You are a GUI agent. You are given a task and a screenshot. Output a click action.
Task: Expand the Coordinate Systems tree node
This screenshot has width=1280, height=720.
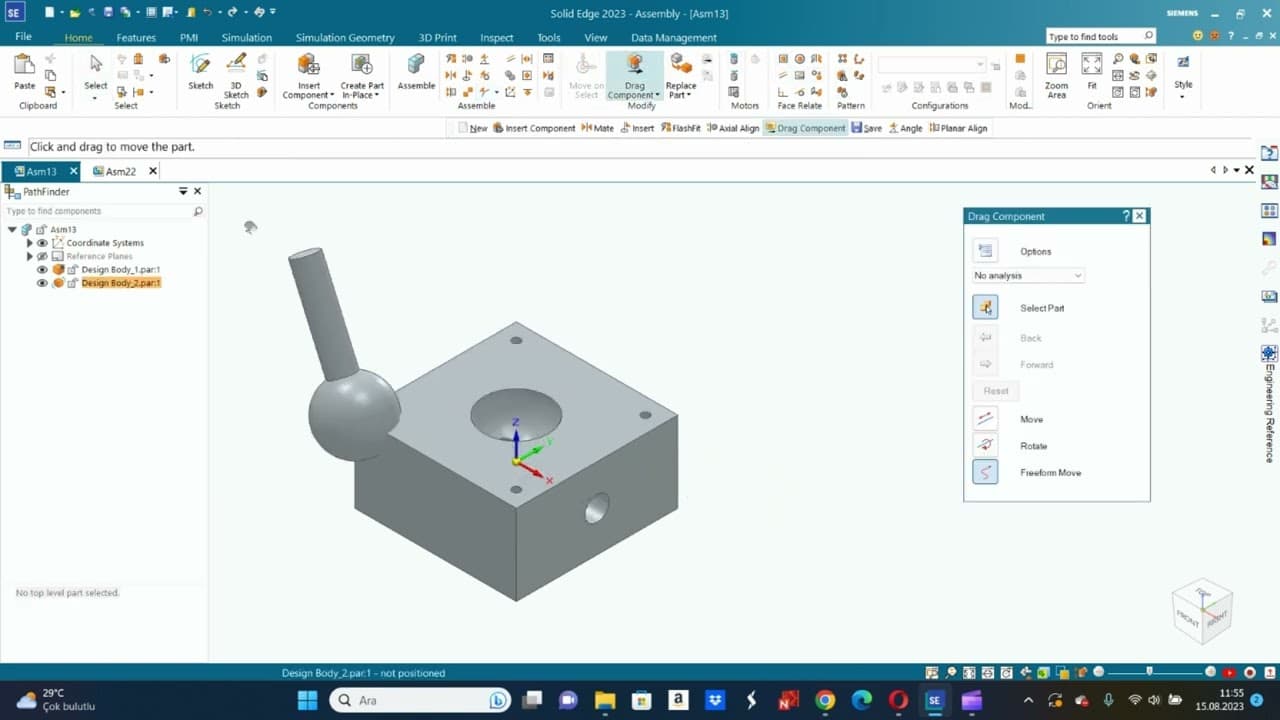29,243
